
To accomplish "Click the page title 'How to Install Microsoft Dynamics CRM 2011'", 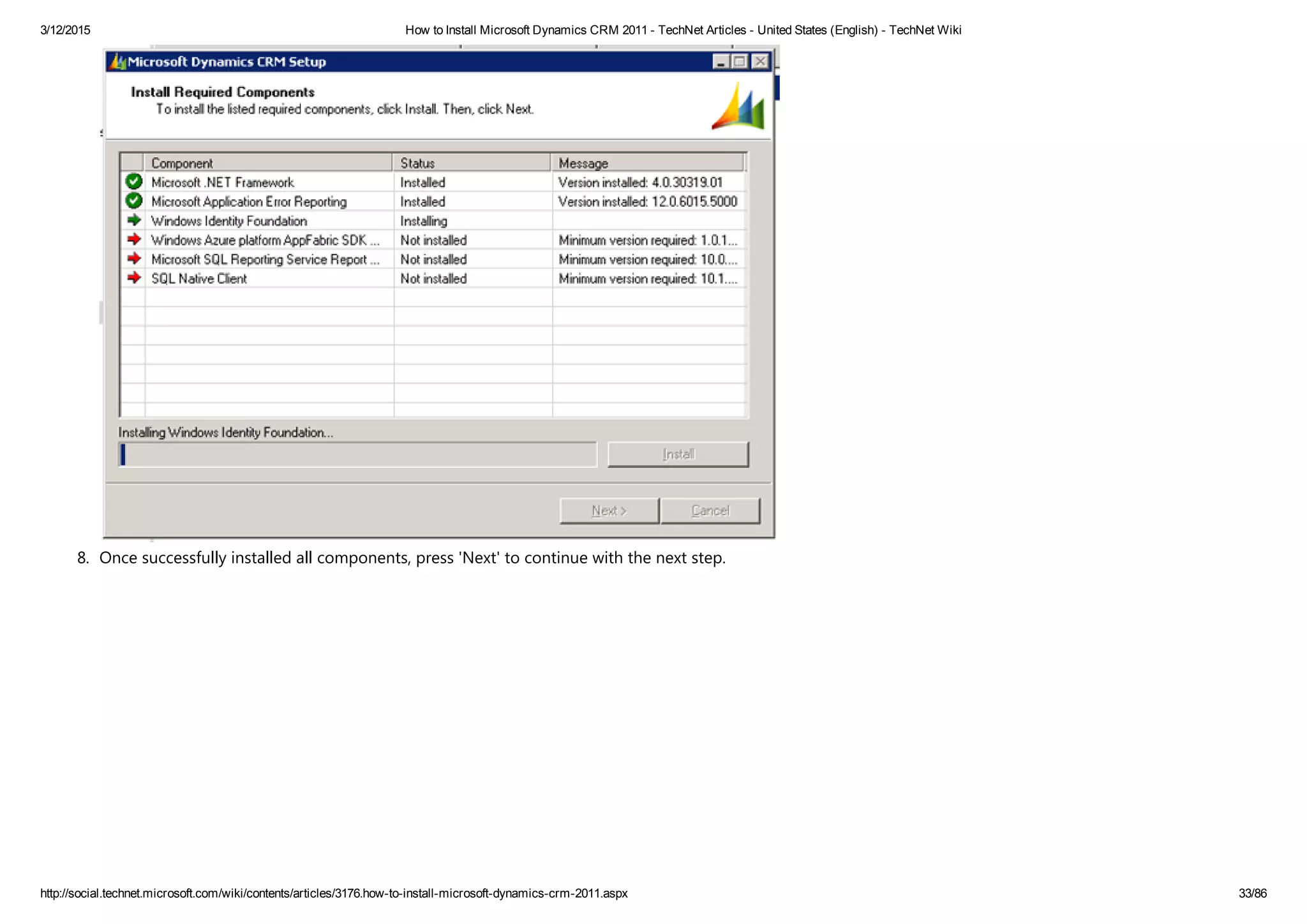I will click(x=526, y=30).
